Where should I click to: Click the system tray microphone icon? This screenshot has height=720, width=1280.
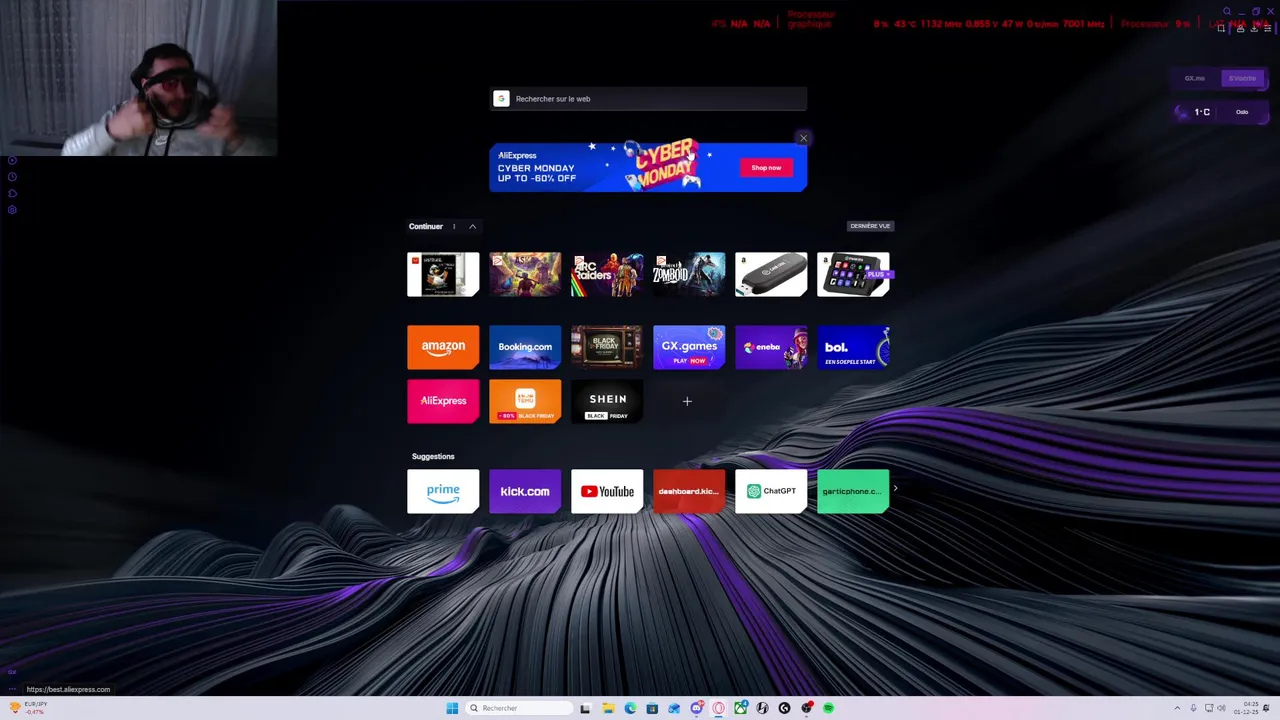tap(1193, 708)
